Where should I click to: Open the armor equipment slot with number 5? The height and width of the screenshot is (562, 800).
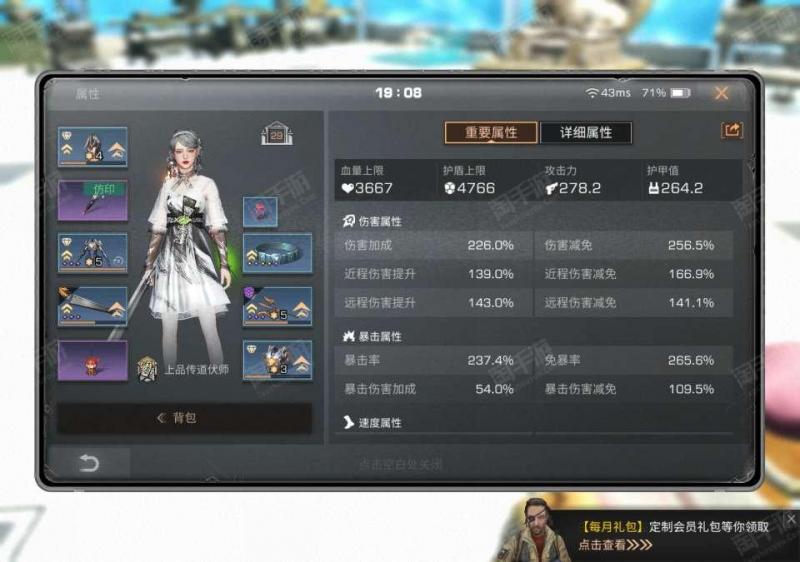tap(92, 253)
